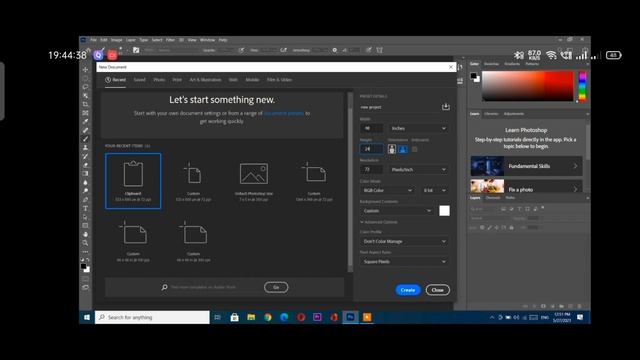640x360 pixels.
Task: Switch to the Photo presets tab
Action: pos(159,80)
